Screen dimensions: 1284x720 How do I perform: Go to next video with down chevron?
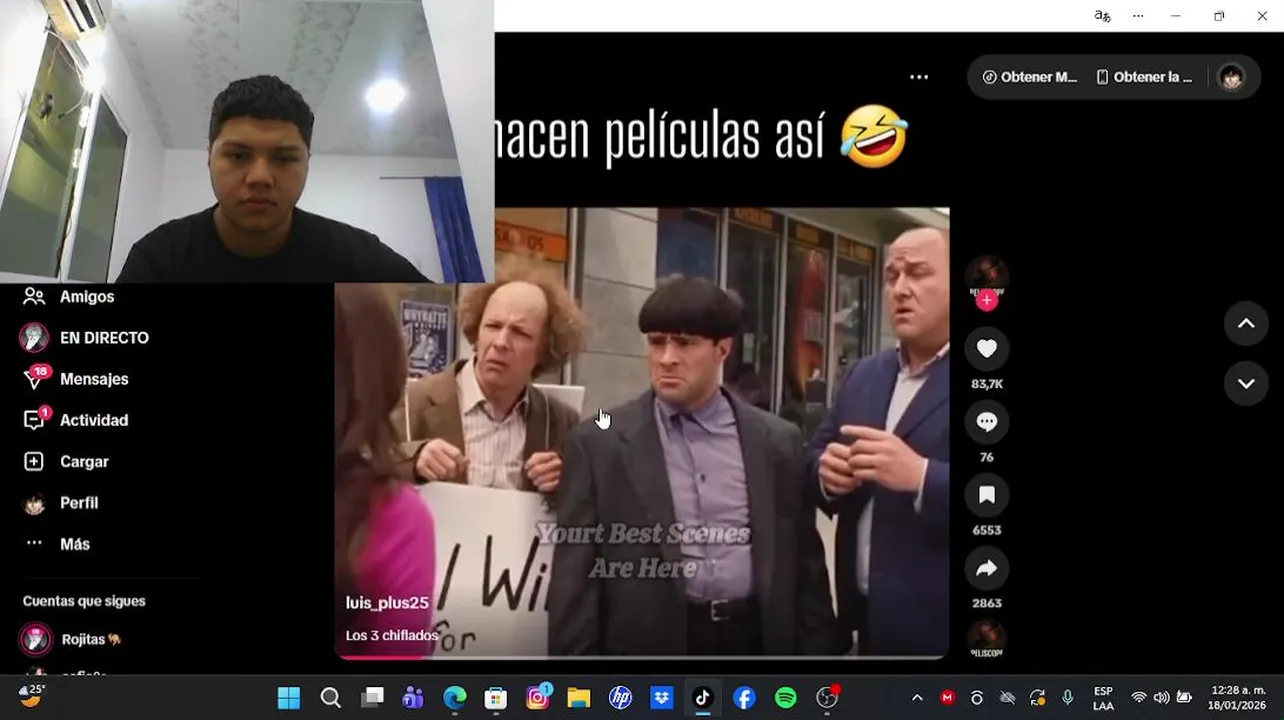tap(1246, 383)
